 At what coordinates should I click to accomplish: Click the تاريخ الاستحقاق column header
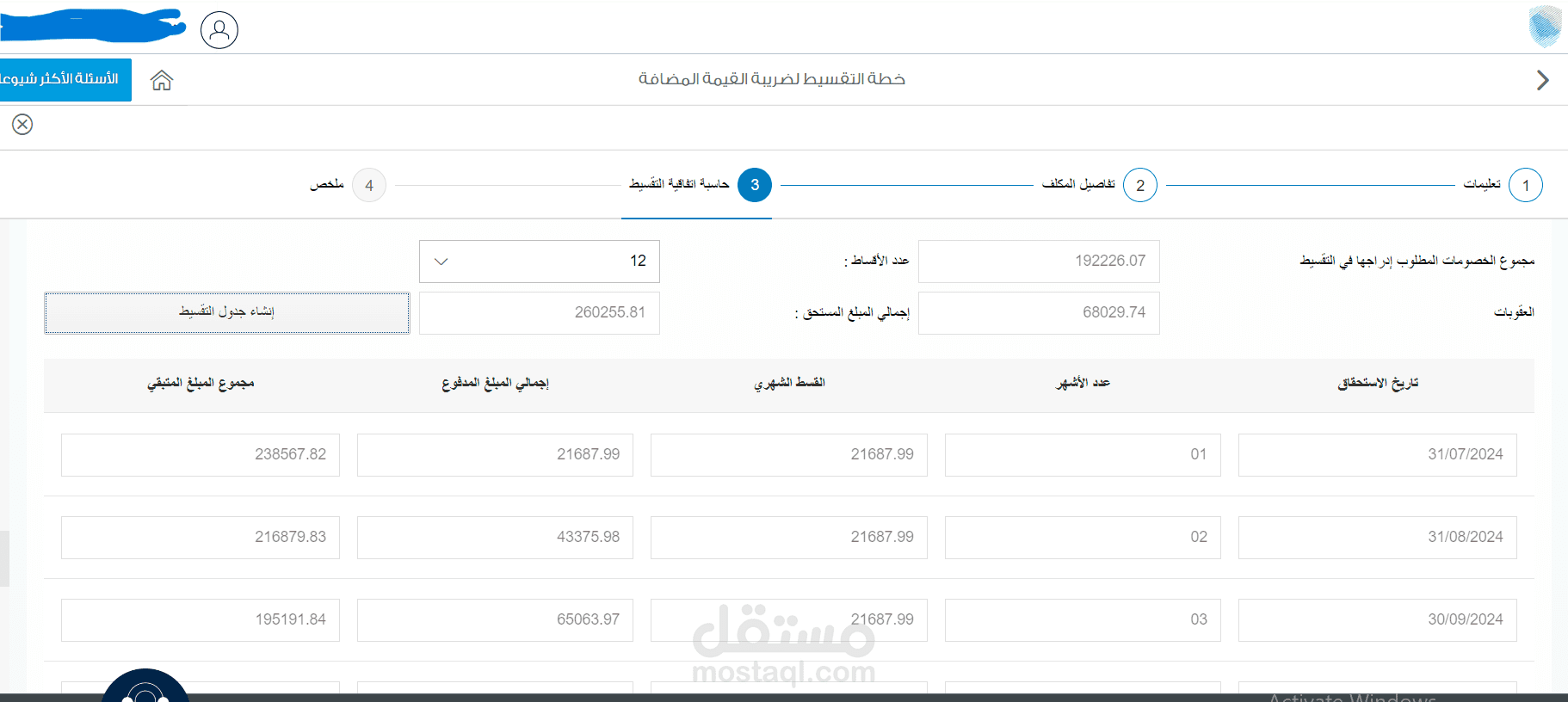pos(1378,383)
